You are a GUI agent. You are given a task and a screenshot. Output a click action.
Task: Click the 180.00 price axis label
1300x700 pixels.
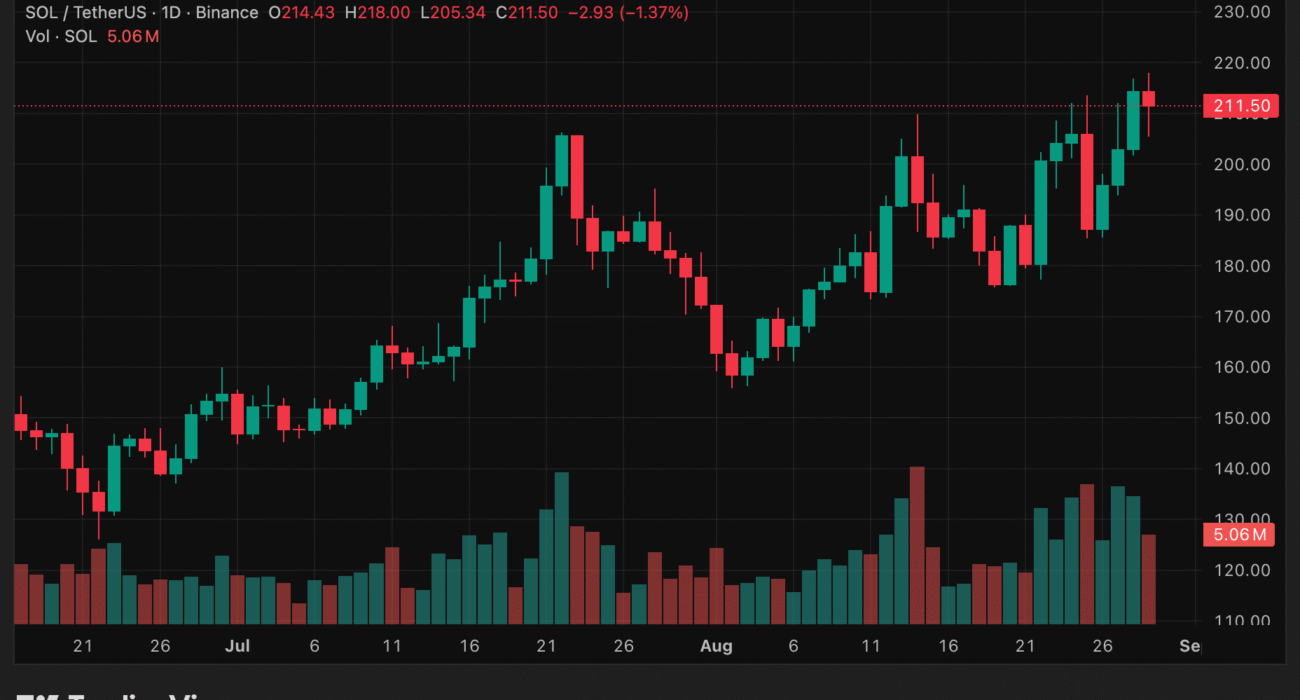[1241, 266]
